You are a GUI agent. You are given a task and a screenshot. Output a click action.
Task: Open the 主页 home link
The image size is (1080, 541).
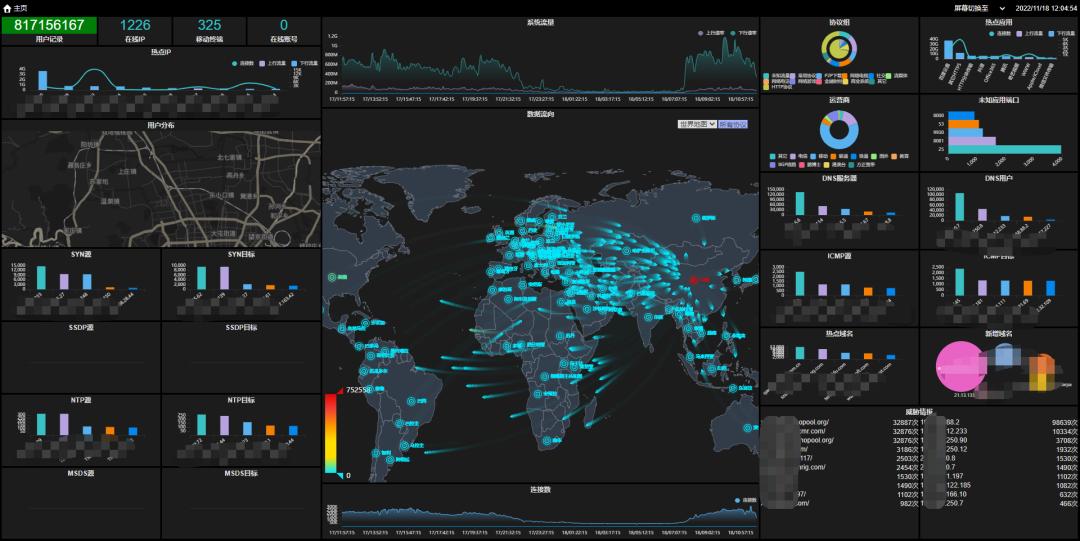pyautogui.click(x=19, y=8)
